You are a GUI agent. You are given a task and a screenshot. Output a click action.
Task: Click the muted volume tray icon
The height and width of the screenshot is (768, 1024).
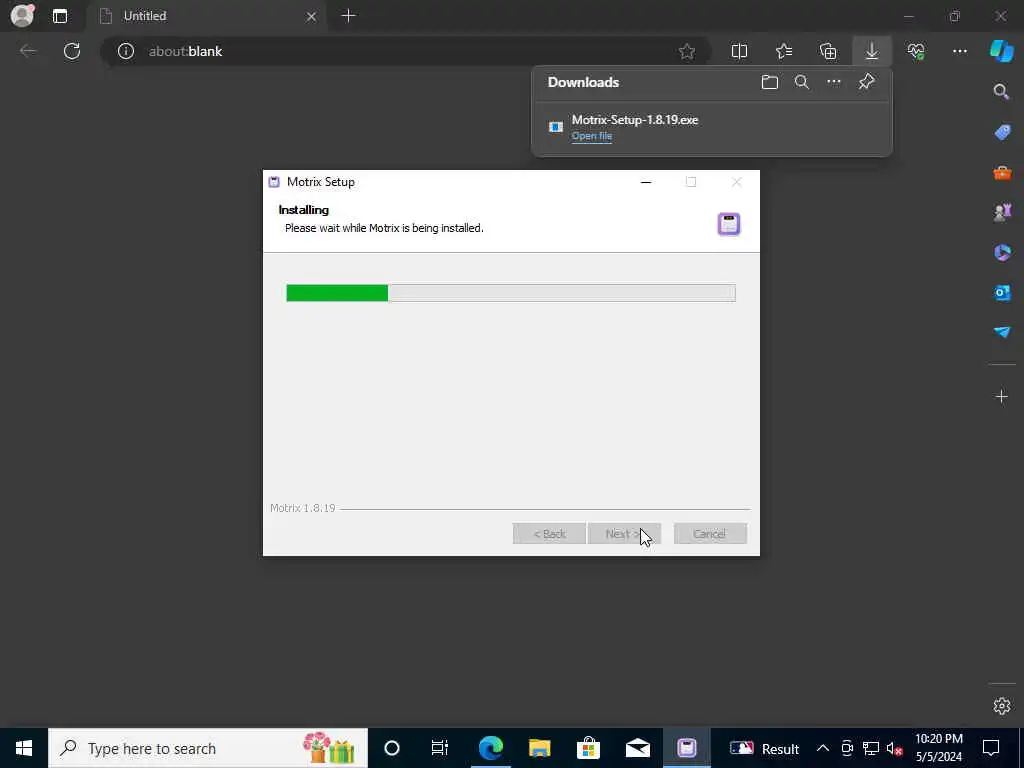pos(894,748)
